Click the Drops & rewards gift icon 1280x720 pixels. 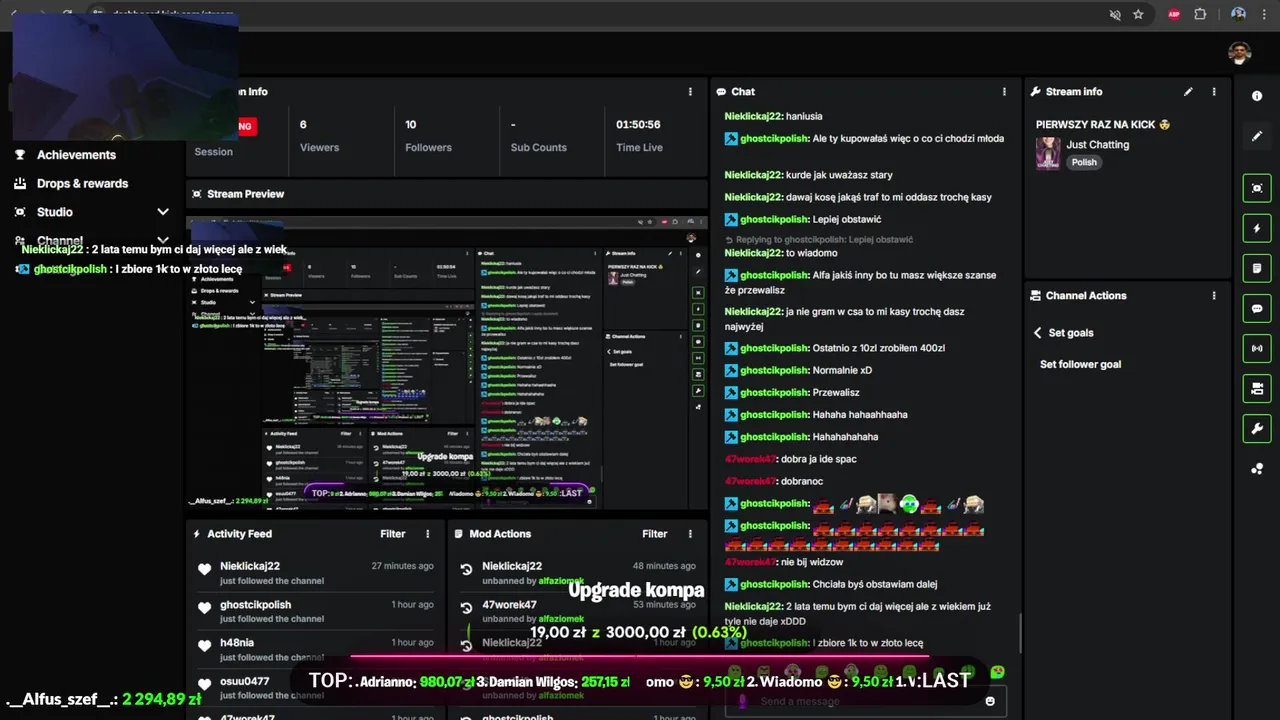[x=20, y=183]
